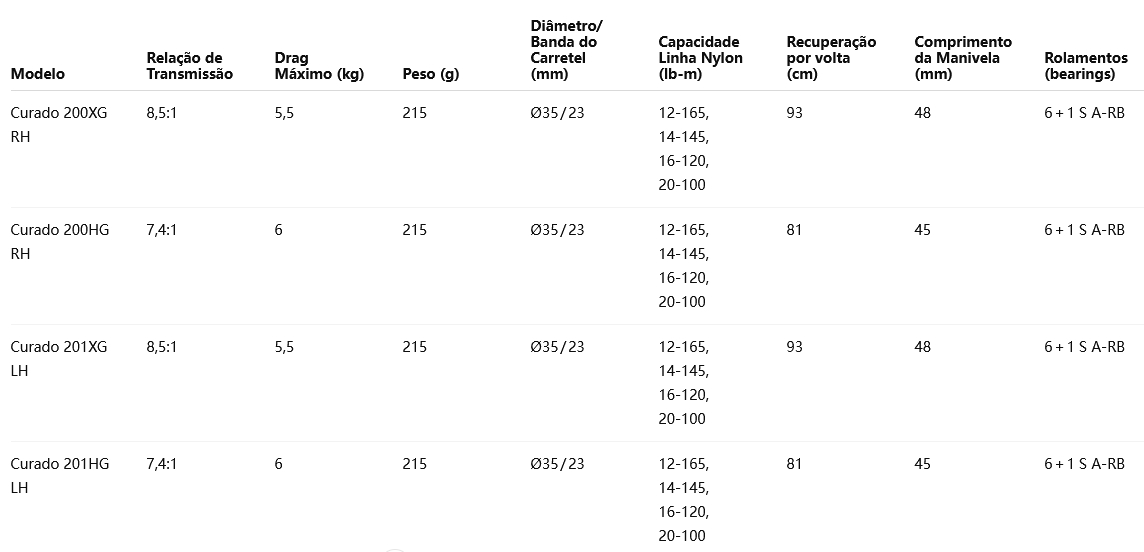
Task: Click the 7,4:1 ratio for Curado 201HG LH
Action: pos(161,464)
